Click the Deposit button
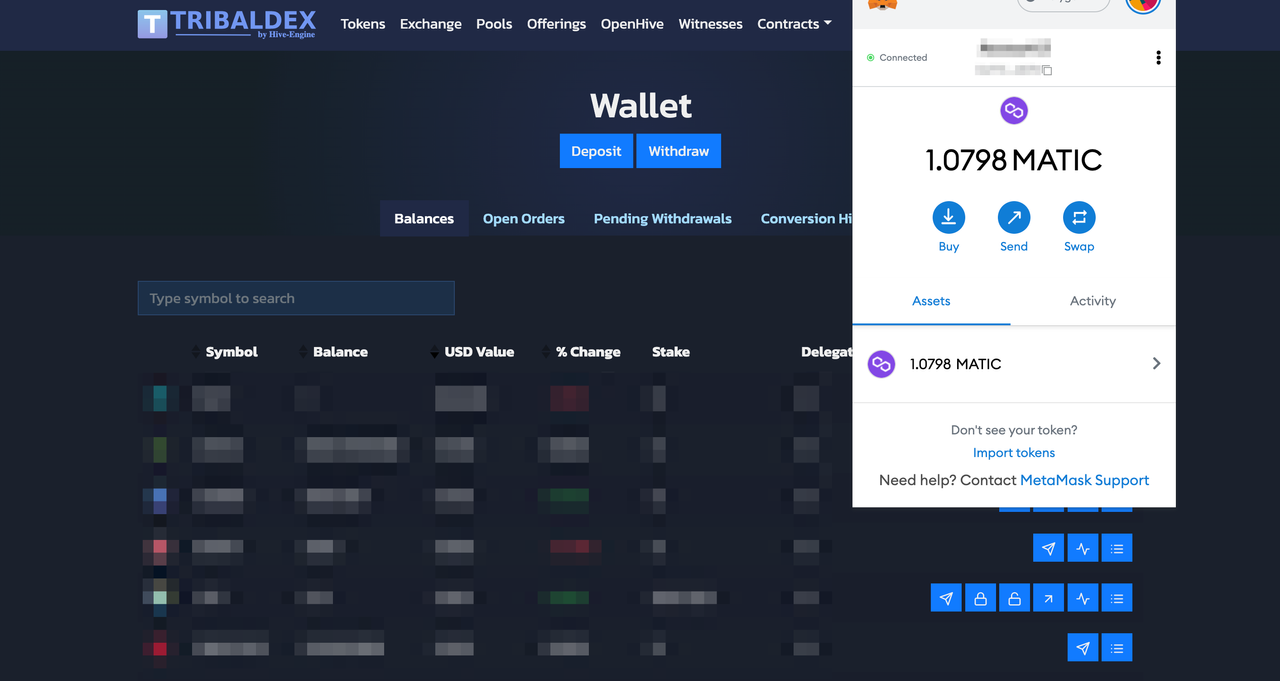This screenshot has width=1280, height=681. point(596,151)
